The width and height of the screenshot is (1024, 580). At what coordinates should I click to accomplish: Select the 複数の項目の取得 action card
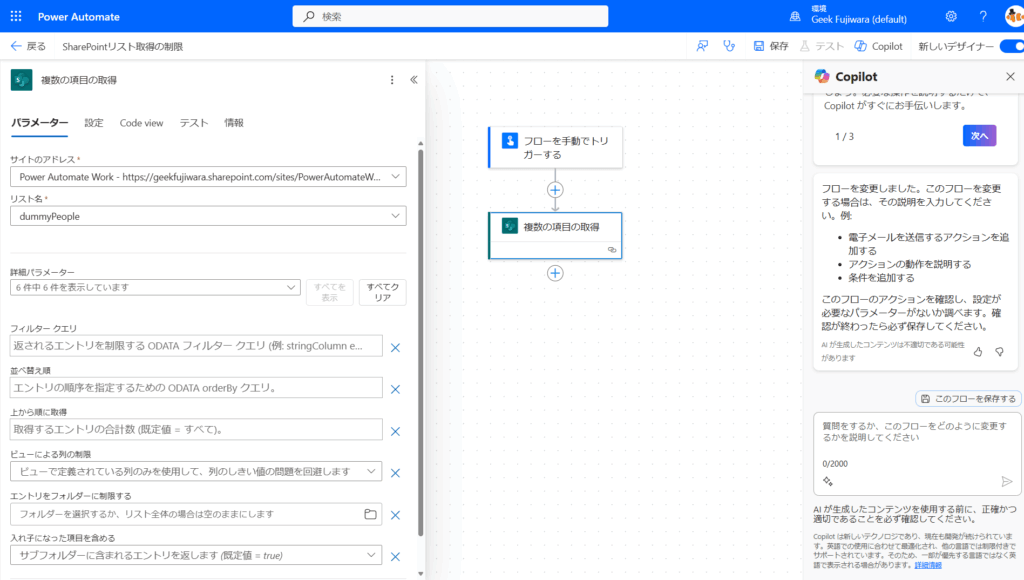[556, 235]
